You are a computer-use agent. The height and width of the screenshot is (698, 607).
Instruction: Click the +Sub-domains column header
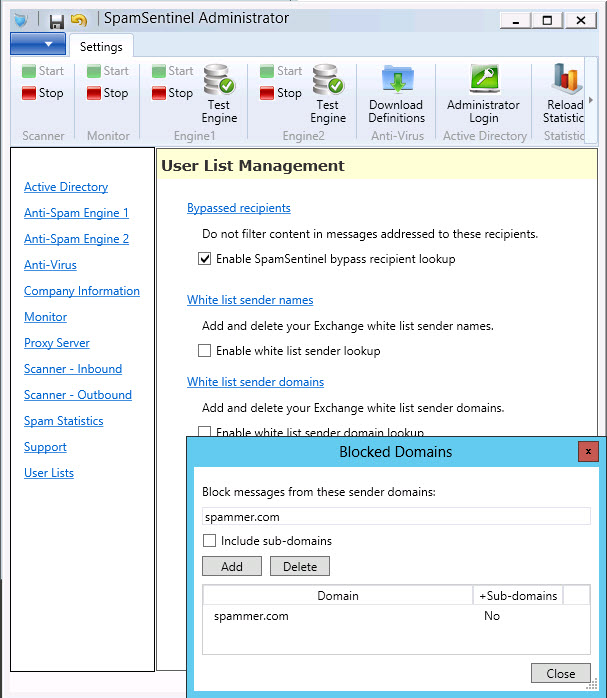pyautogui.click(x=518, y=596)
